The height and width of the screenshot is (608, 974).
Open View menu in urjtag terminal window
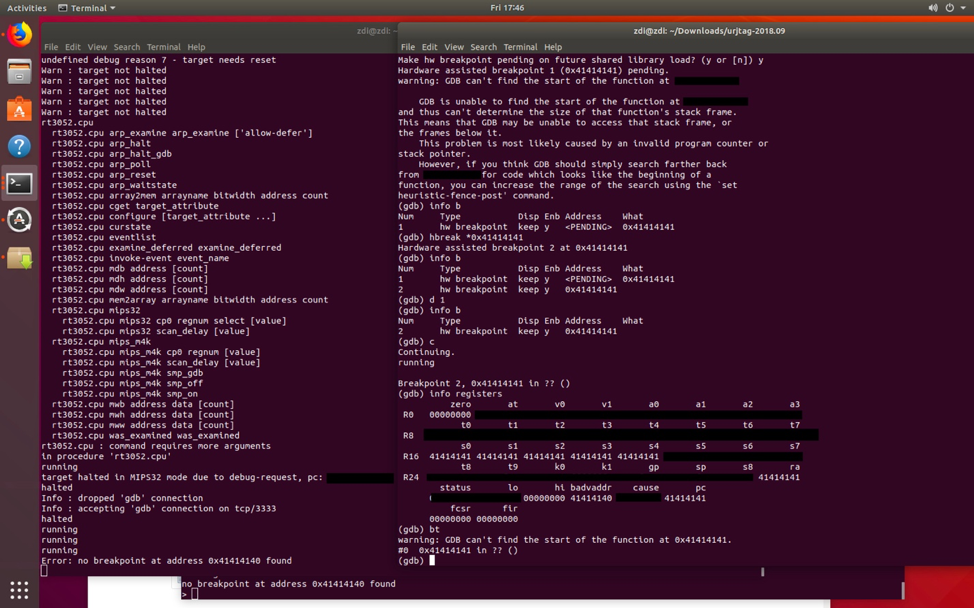453,47
